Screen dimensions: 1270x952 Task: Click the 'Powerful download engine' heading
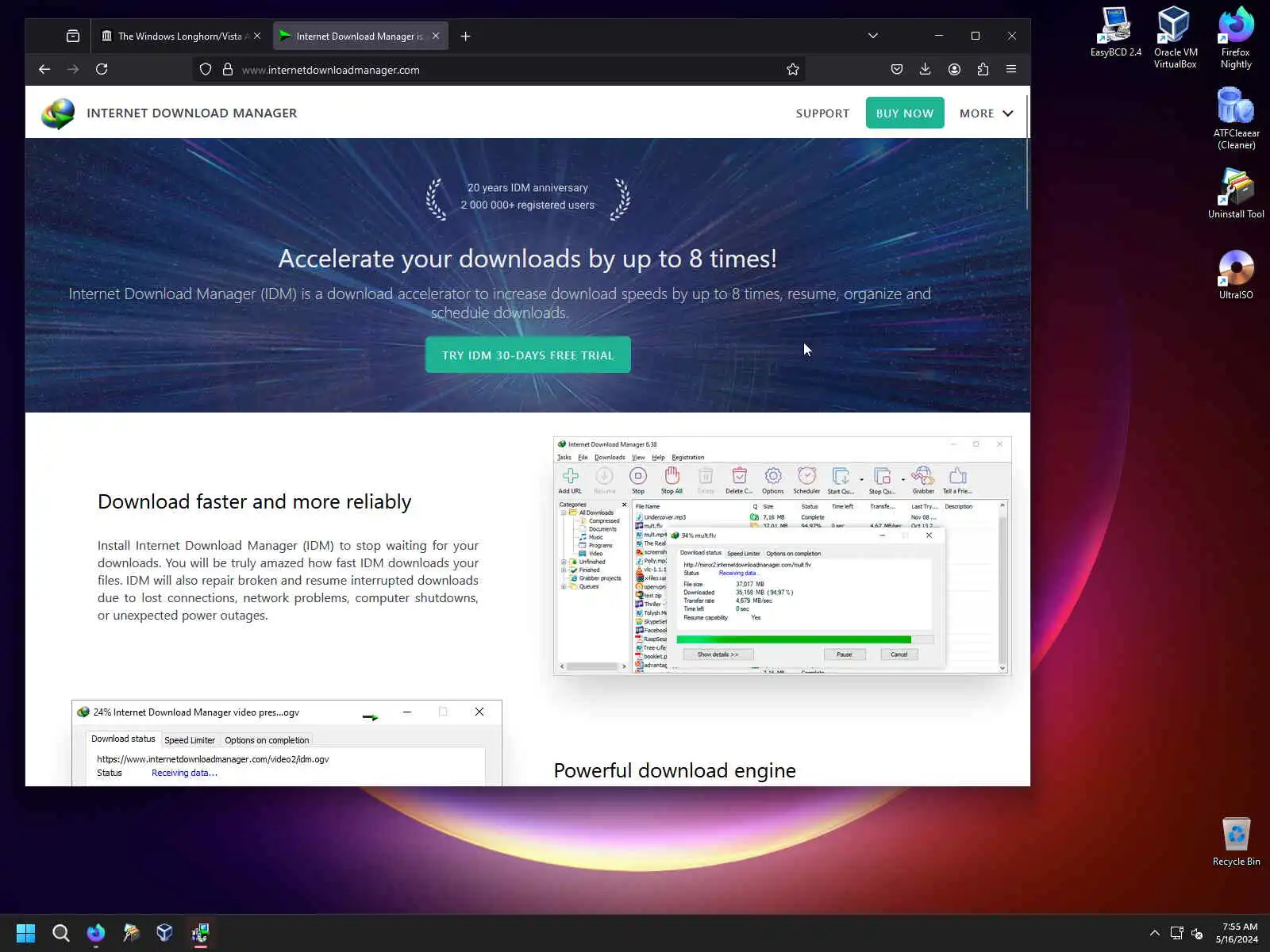[x=675, y=770]
